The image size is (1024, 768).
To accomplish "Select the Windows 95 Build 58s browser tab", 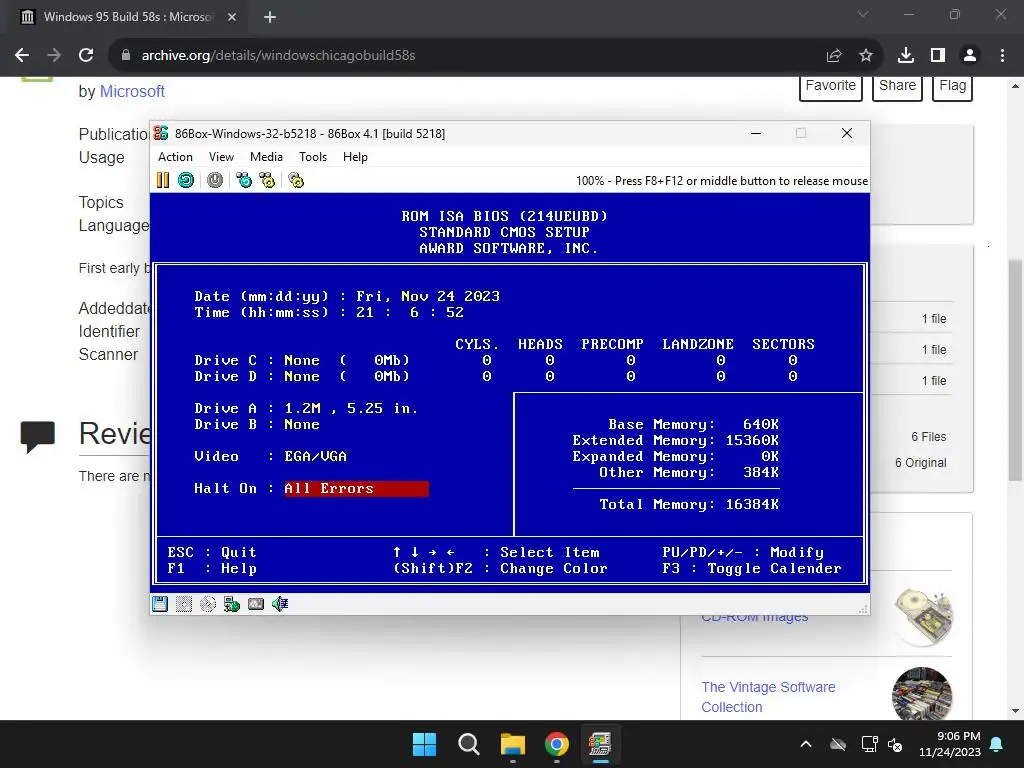I will (129, 17).
